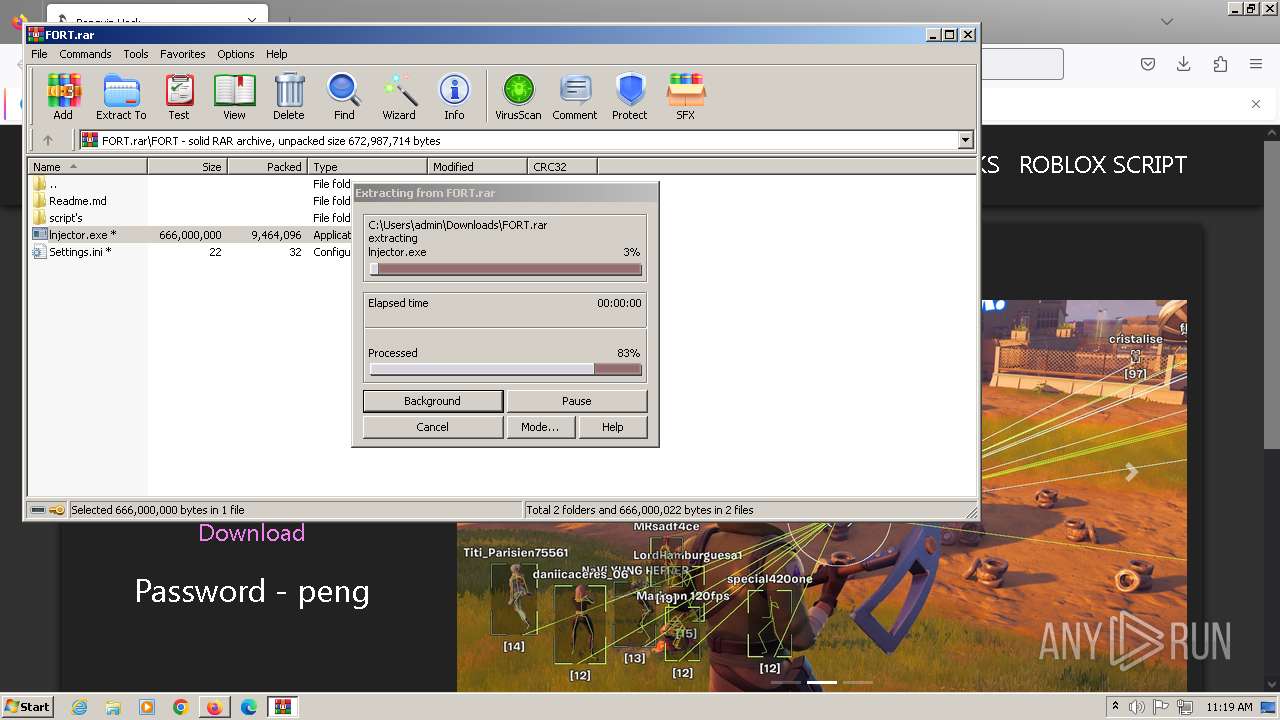Click the Extract To toolbar icon
Viewport: 1280px width, 720px height.
pyautogui.click(x=121, y=97)
